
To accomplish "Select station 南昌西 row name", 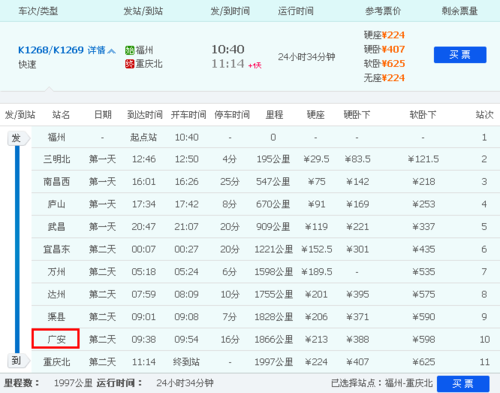I will click(x=56, y=182).
